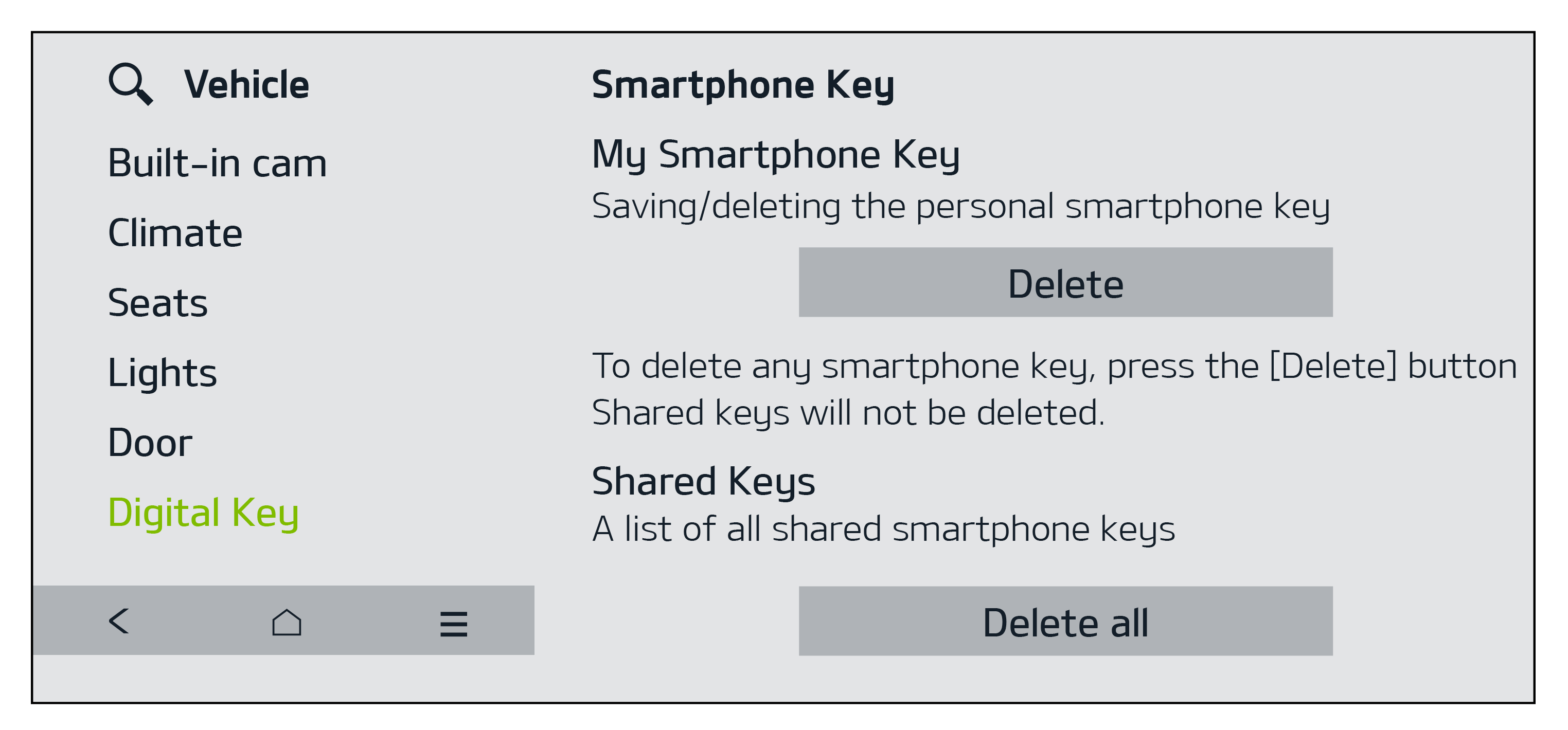Click the "Shared keys will not be deleted" note
This screenshot has height=730, width=1568.
tap(848, 413)
